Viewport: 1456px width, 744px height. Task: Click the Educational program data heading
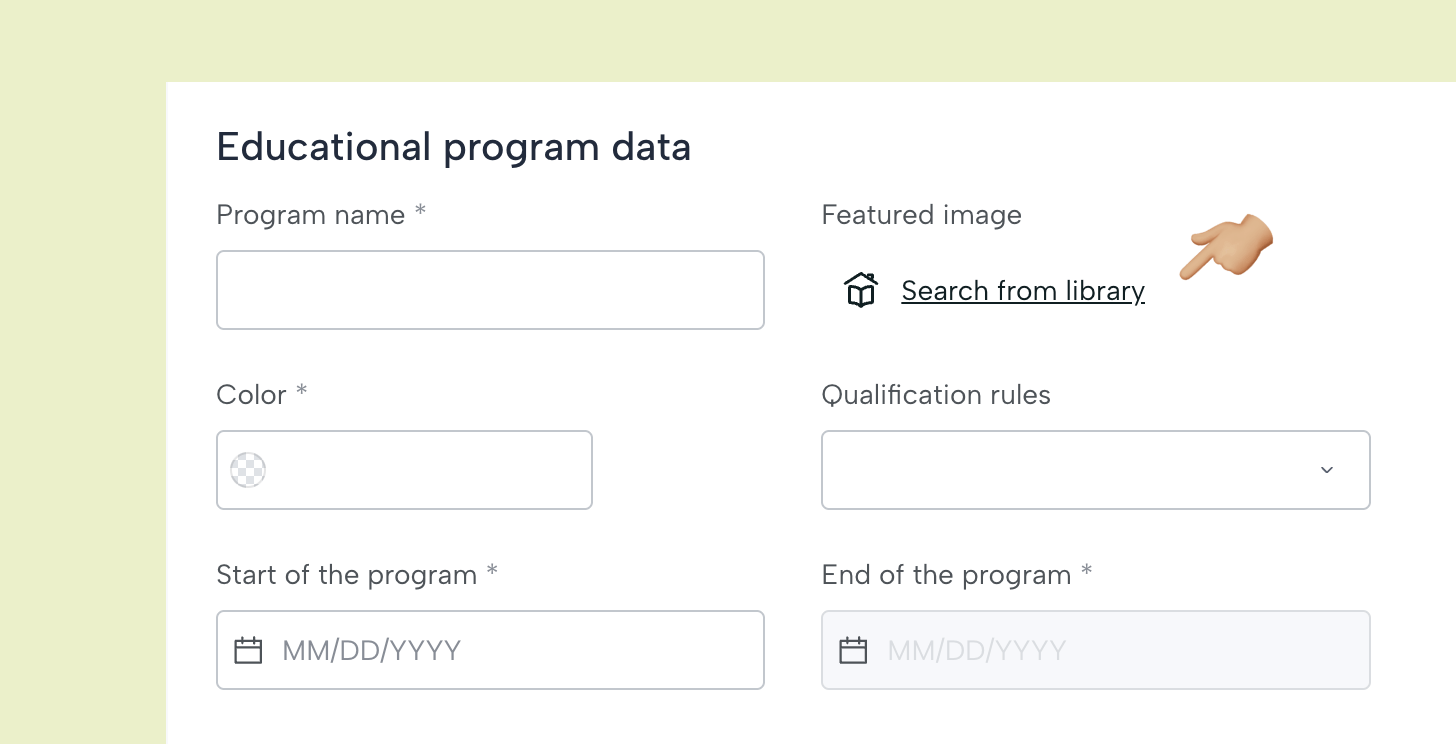pyautogui.click(x=454, y=147)
